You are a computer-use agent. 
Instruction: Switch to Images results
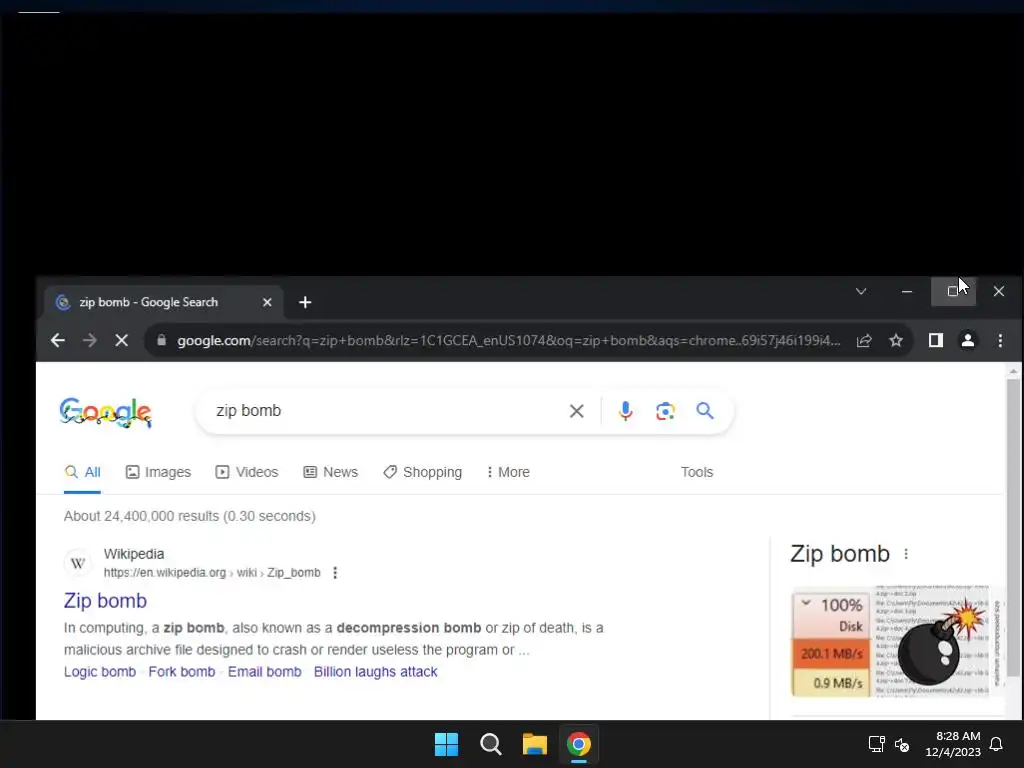click(158, 472)
